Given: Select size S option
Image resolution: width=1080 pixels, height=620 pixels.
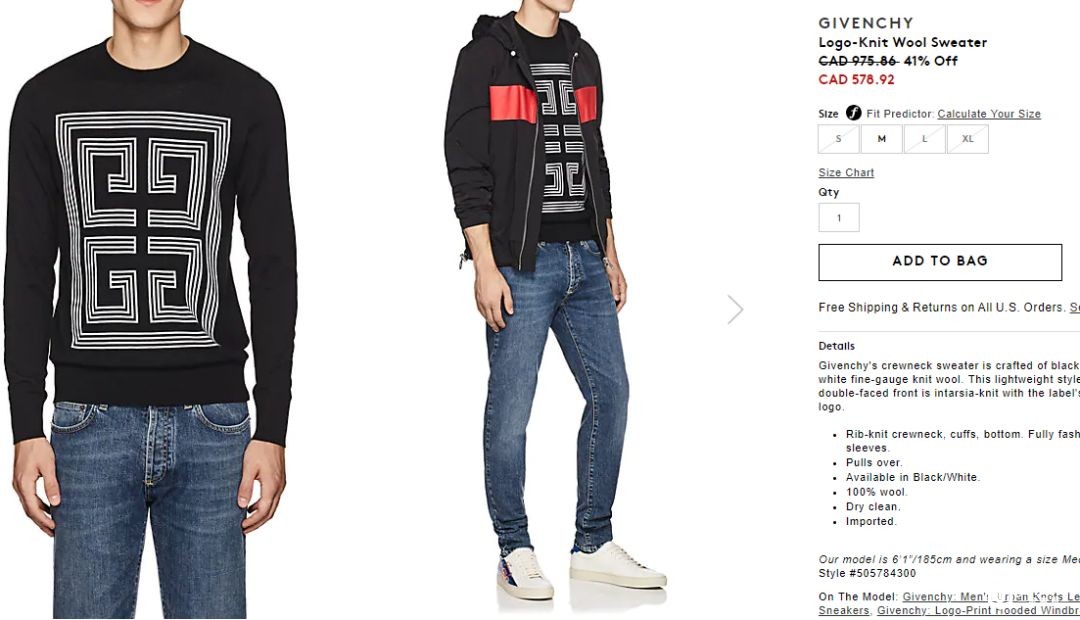Looking at the screenshot, I should coord(838,139).
